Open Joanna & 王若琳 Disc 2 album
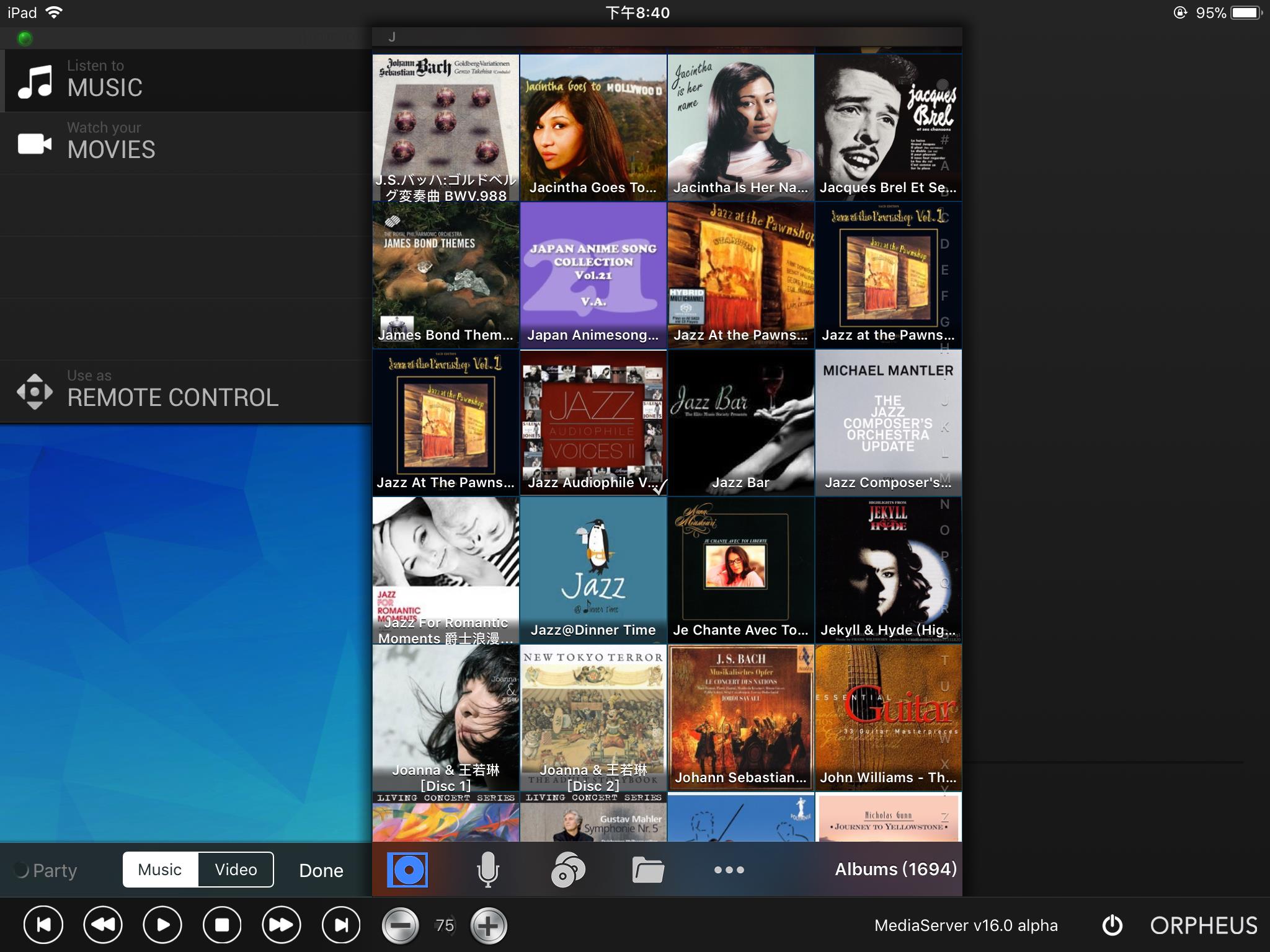1270x952 pixels. coord(593,718)
